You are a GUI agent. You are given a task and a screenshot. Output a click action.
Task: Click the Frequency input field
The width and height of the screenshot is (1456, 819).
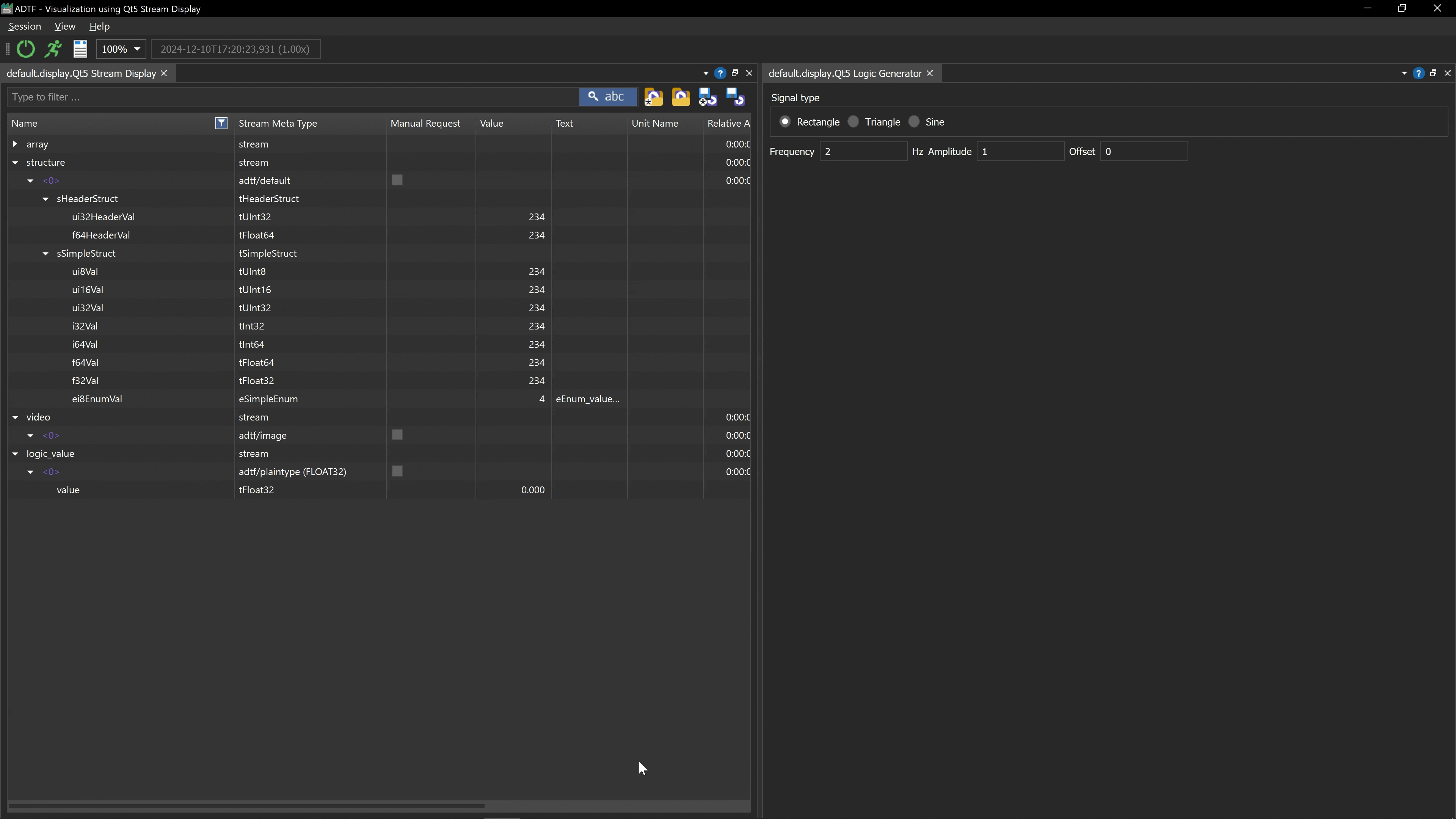pos(863,152)
